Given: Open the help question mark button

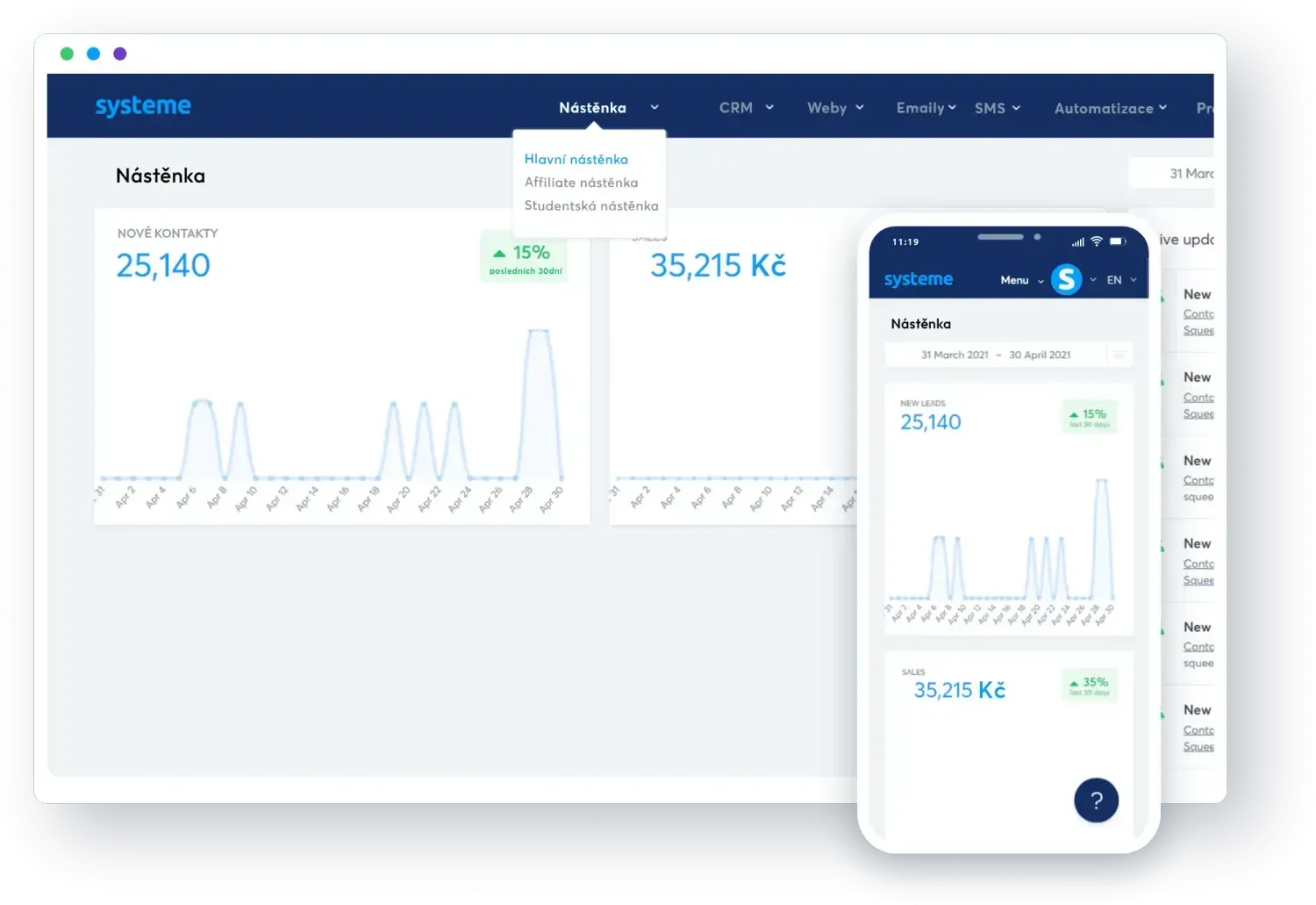Looking at the screenshot, I should coord(1096,800).
